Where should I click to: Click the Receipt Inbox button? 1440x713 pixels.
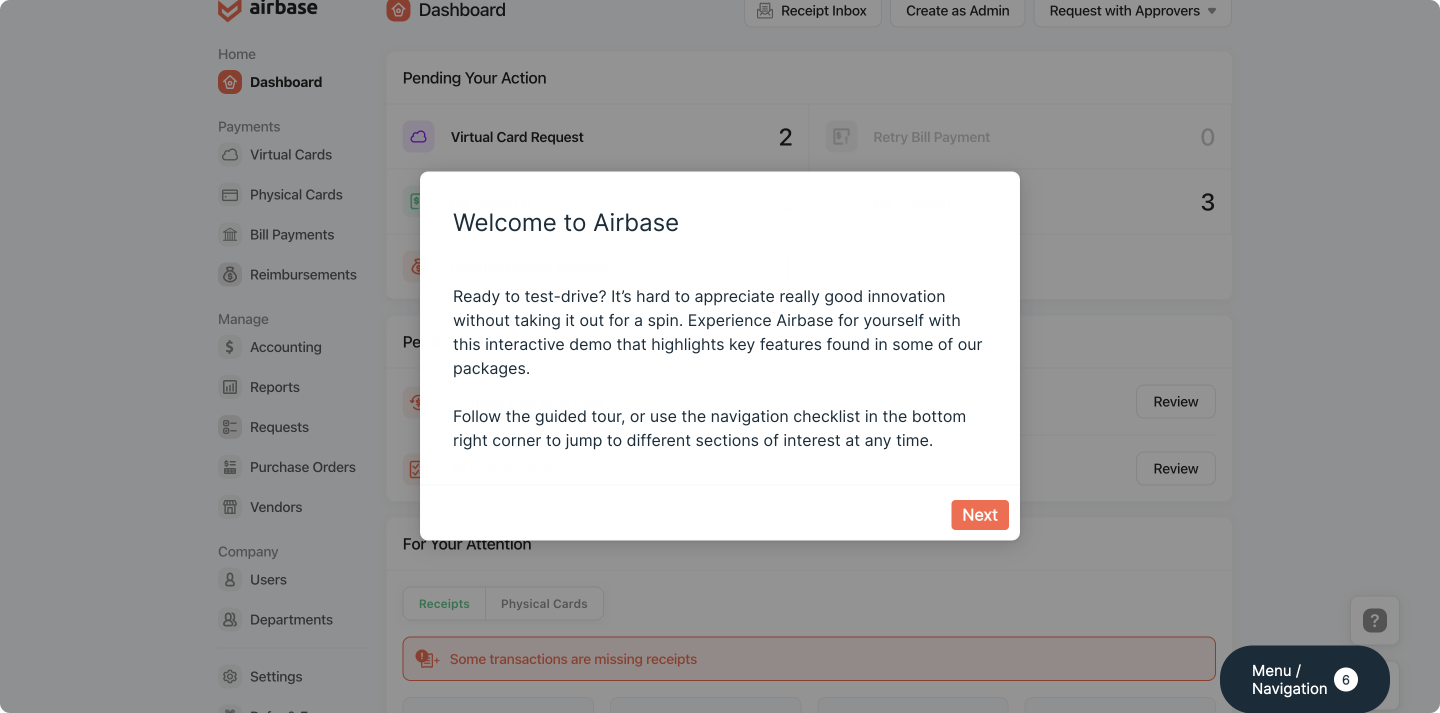[x=813, y=11]
